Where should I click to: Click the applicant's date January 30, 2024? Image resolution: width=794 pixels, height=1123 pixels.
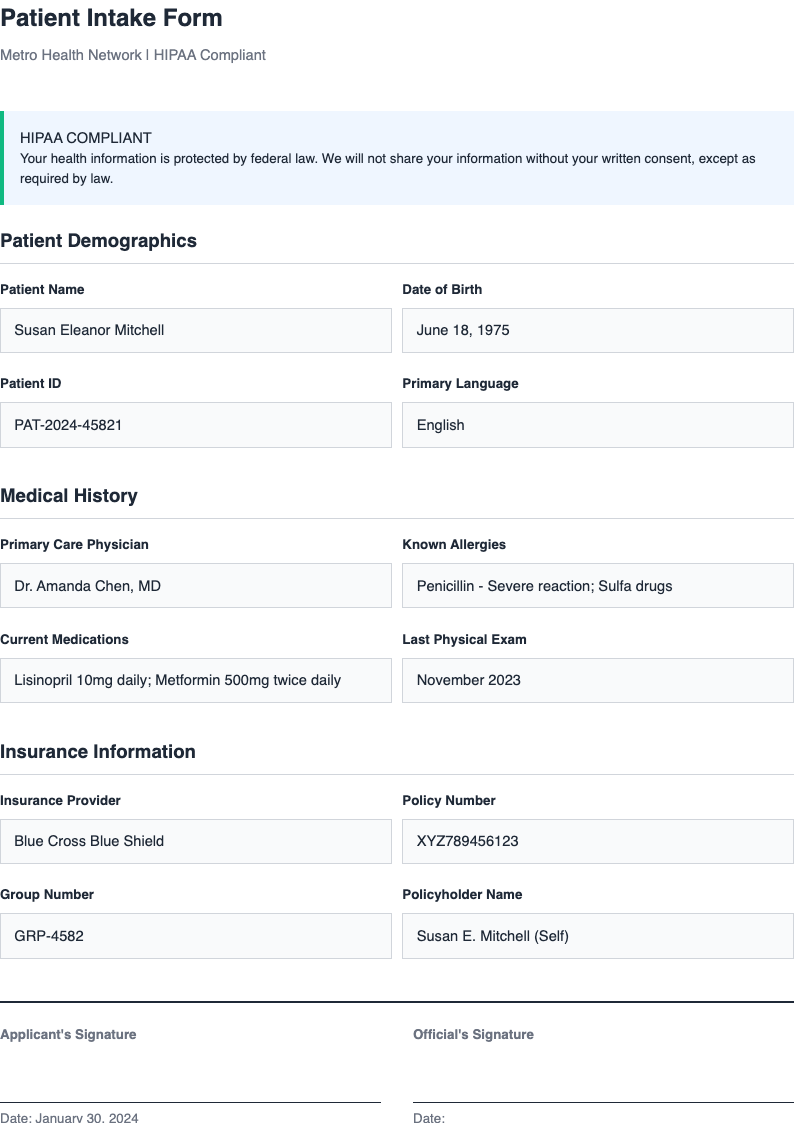pos(69,1117)
